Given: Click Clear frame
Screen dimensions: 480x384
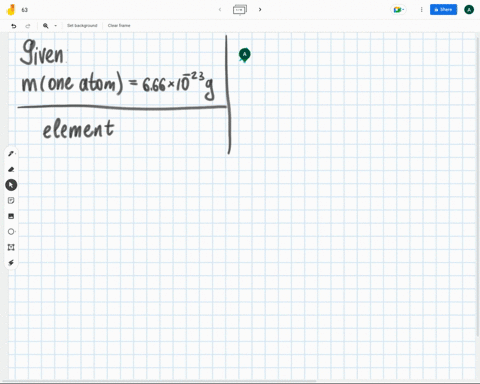Looking at the screenshot, I should [119, 26].
